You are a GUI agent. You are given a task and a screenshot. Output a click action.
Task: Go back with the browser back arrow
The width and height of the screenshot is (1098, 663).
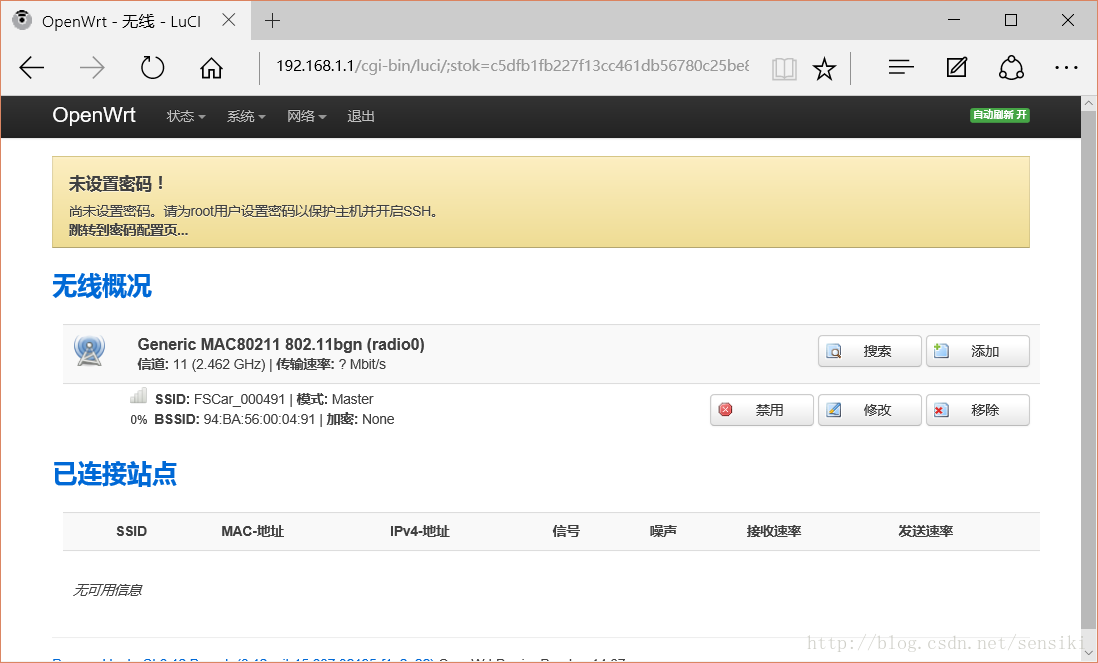pyautogui.click(x=32, y=68)
